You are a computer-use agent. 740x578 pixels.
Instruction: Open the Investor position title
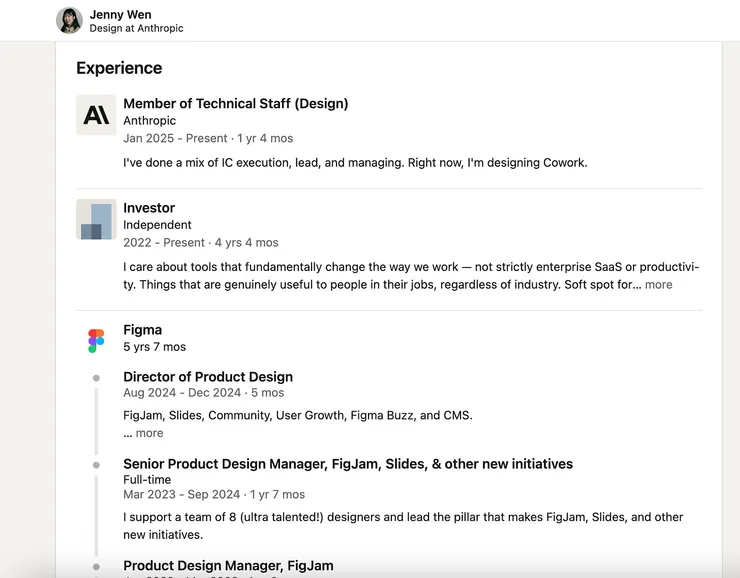[x=149, y=208]
